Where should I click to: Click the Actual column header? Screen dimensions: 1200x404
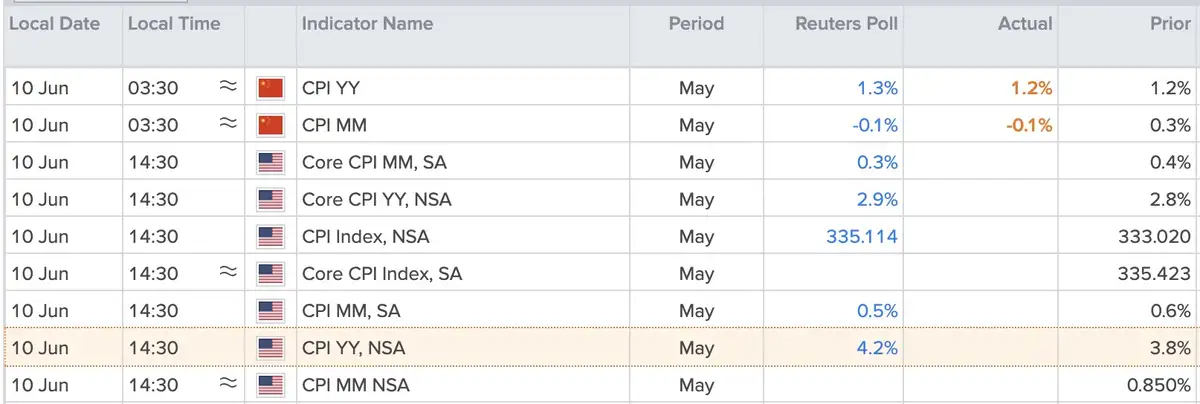[x=1026, y=24]
